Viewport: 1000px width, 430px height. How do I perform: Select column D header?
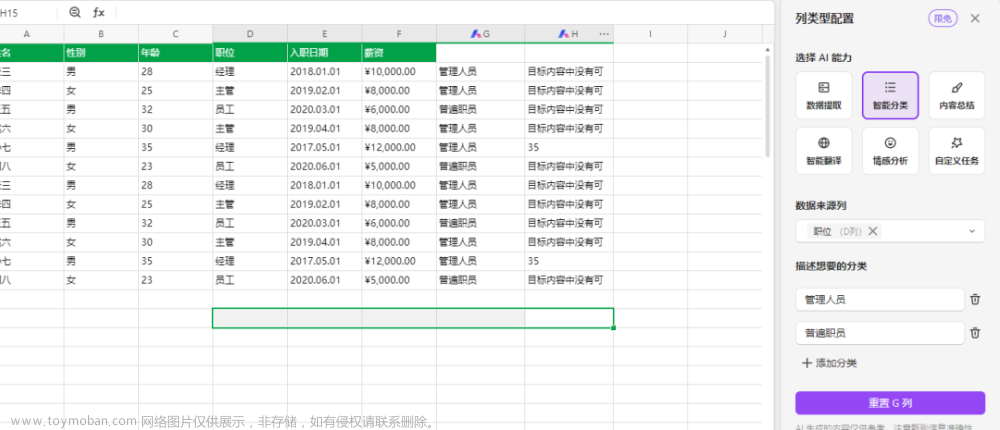point(250,34)
